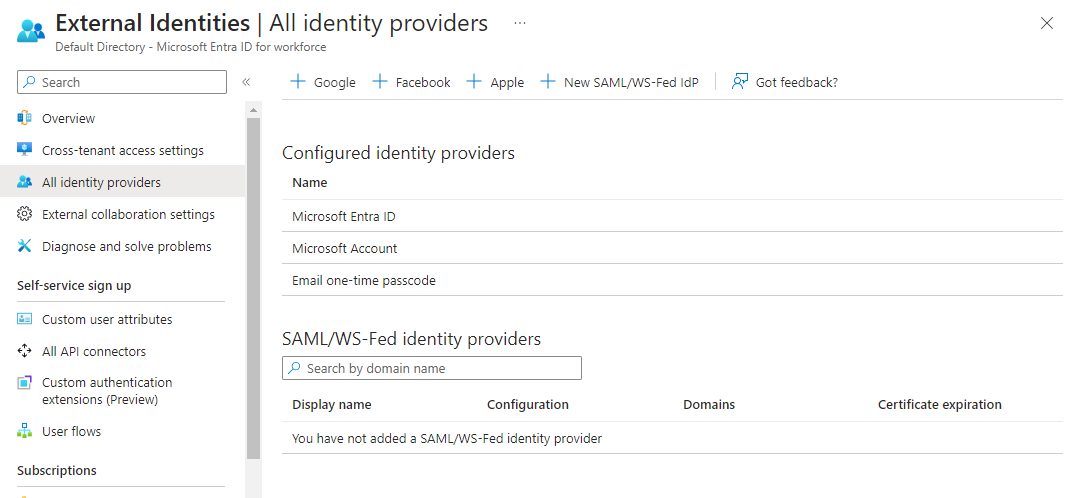Click the sidebar scrollbar thumb

point(253,288)
